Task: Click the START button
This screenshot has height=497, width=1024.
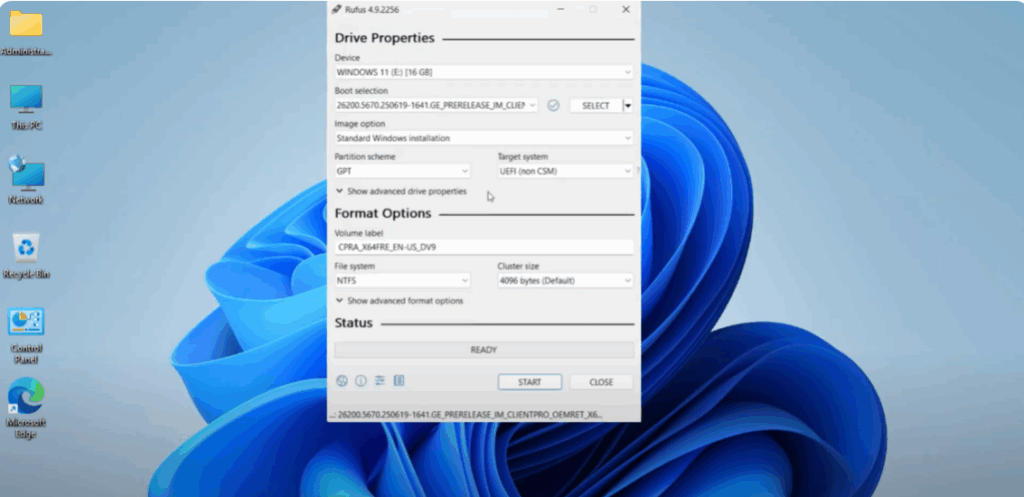Action: pos(530,382)
